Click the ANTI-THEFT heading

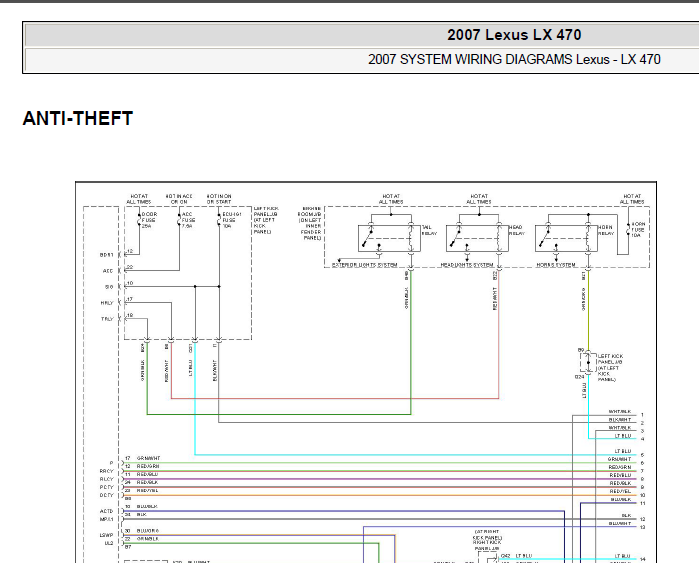pyautogui.click(x=78, y=119)
